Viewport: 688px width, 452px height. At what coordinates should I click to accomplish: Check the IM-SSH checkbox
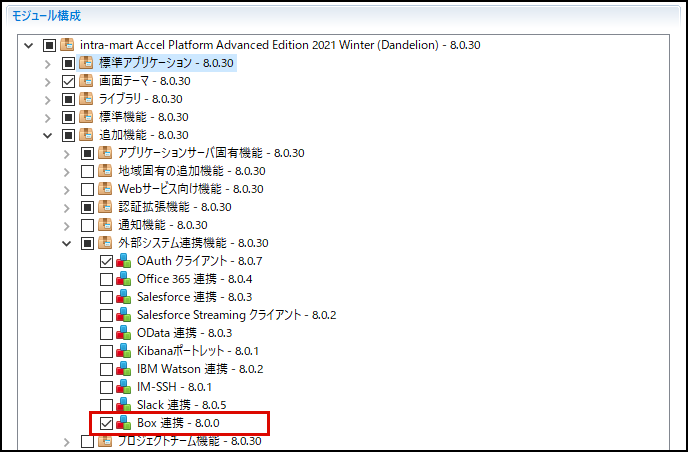pos(106,387)
